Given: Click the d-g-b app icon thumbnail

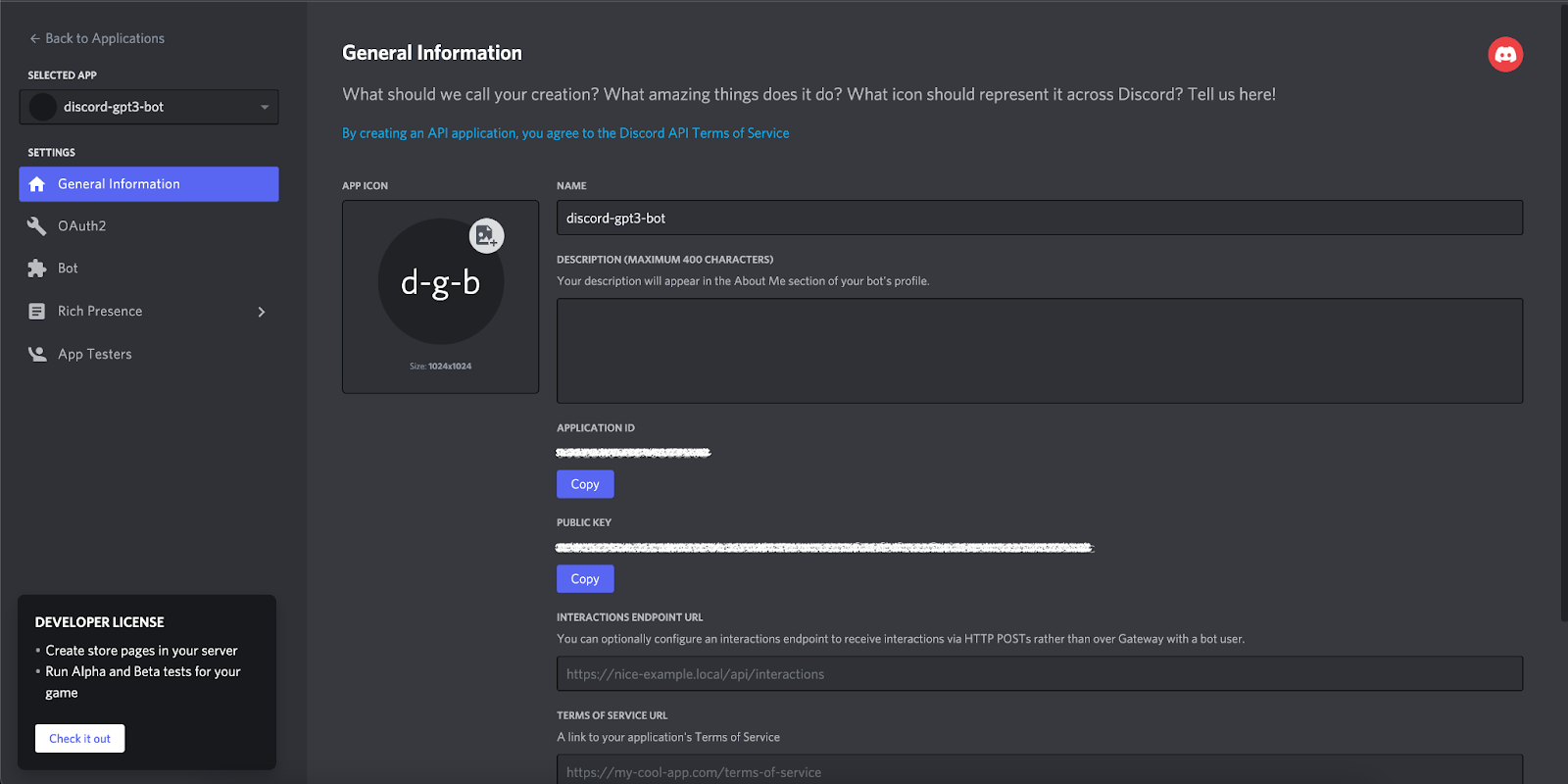Looking at the screenshot, I should (441, 282).
